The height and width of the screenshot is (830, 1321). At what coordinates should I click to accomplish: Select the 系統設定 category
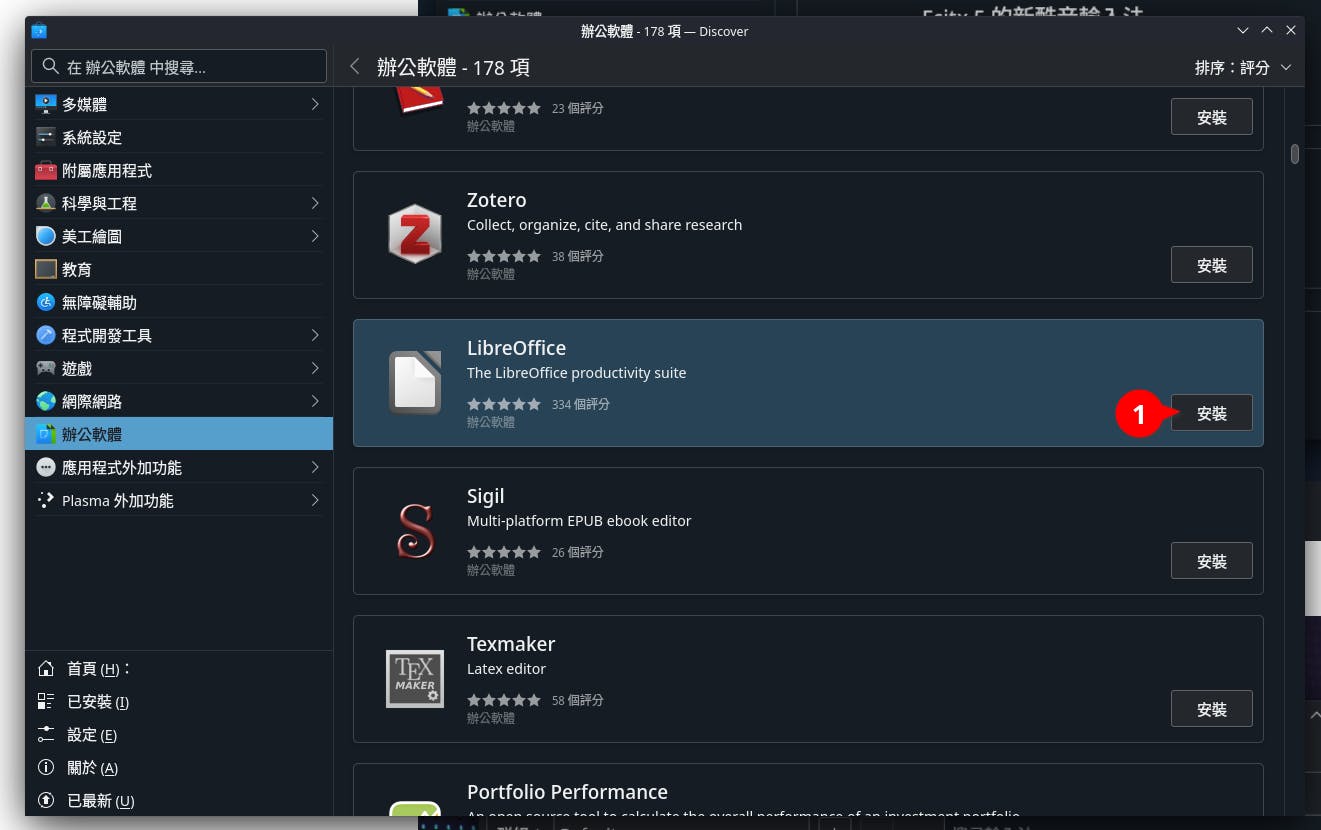[179, 137]
